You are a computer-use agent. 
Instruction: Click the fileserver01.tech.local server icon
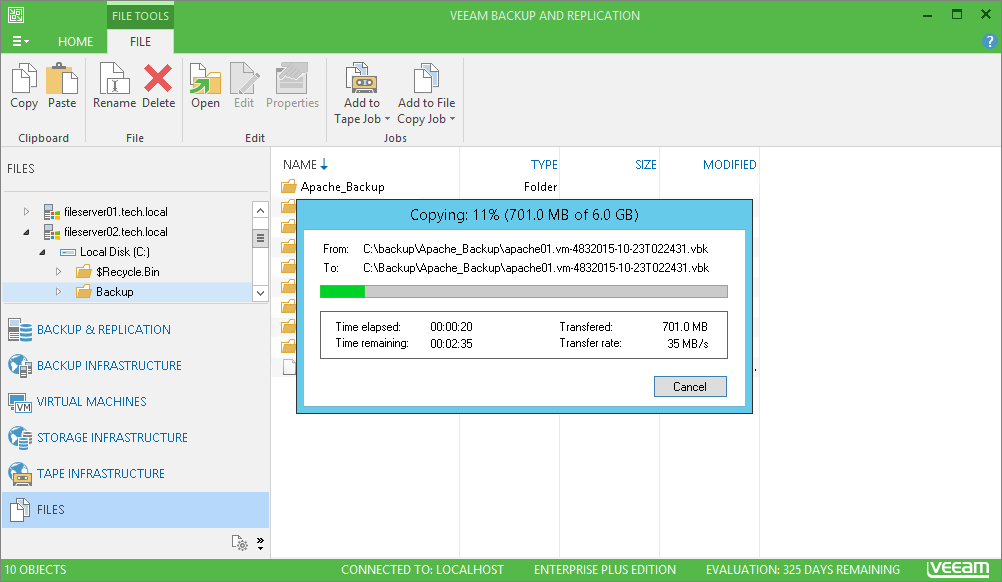52,212
